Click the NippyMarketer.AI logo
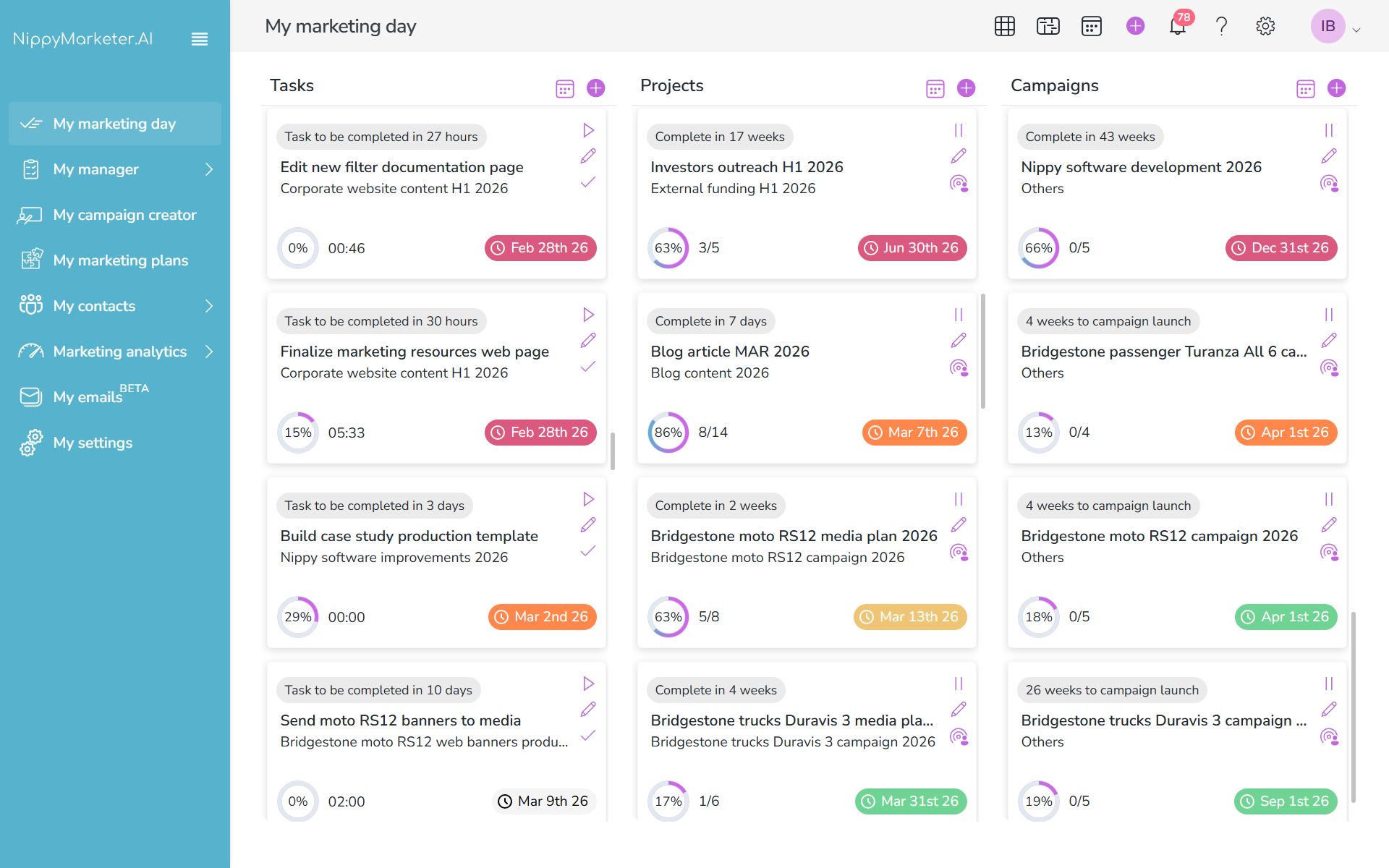 coord(82,39)
